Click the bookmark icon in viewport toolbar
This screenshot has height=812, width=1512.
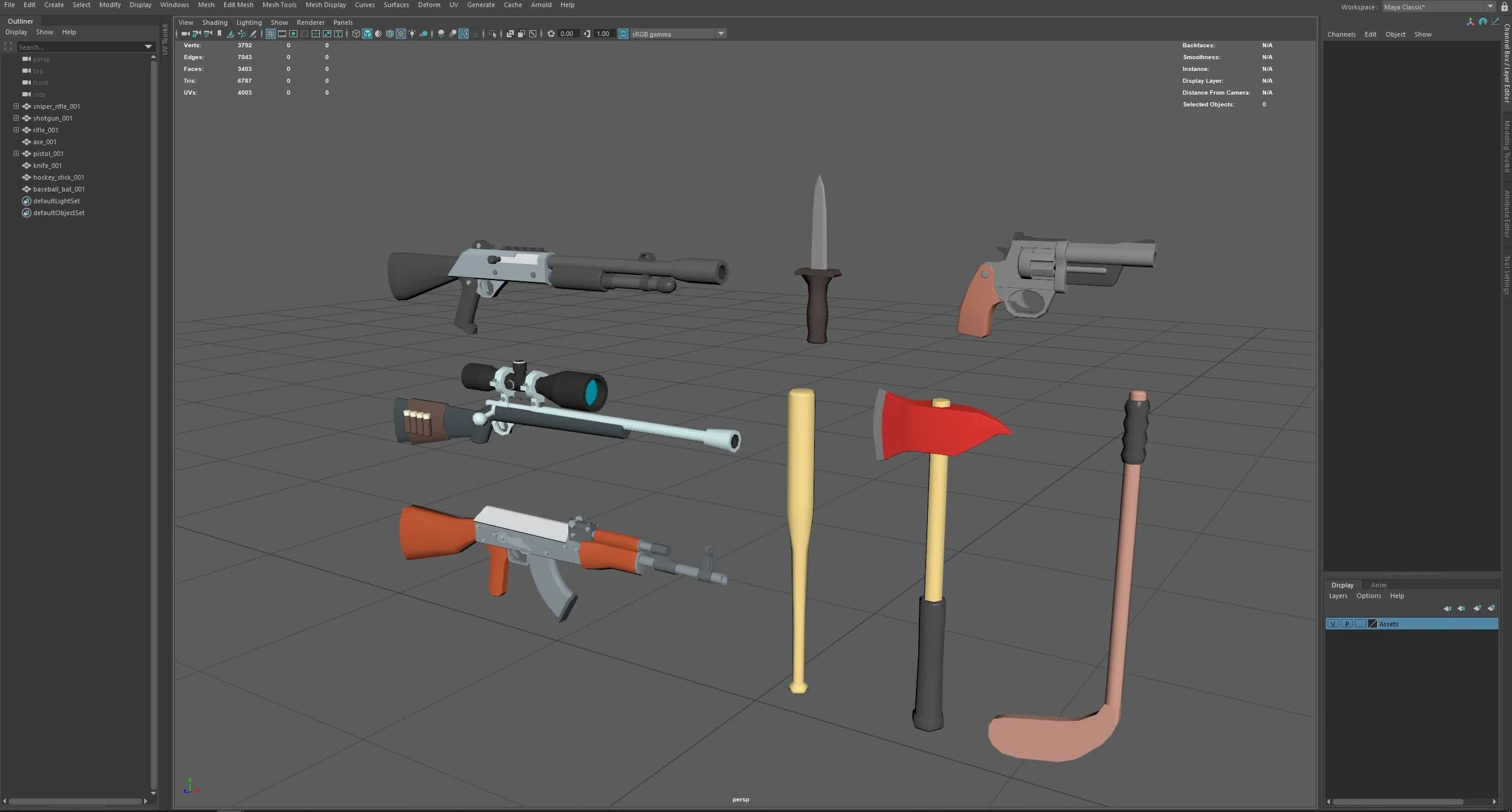pos(219,34)
